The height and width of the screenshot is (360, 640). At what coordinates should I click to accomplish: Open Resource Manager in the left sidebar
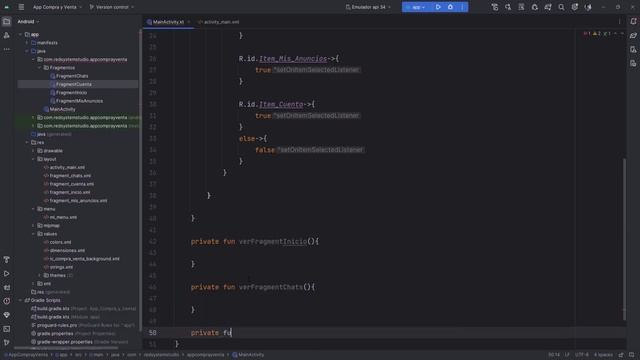pyautogui.click(x=7, y=36)
